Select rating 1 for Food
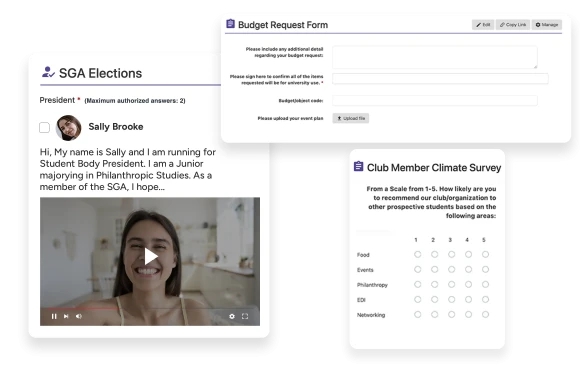580x380 pixels. pos(418,255)
